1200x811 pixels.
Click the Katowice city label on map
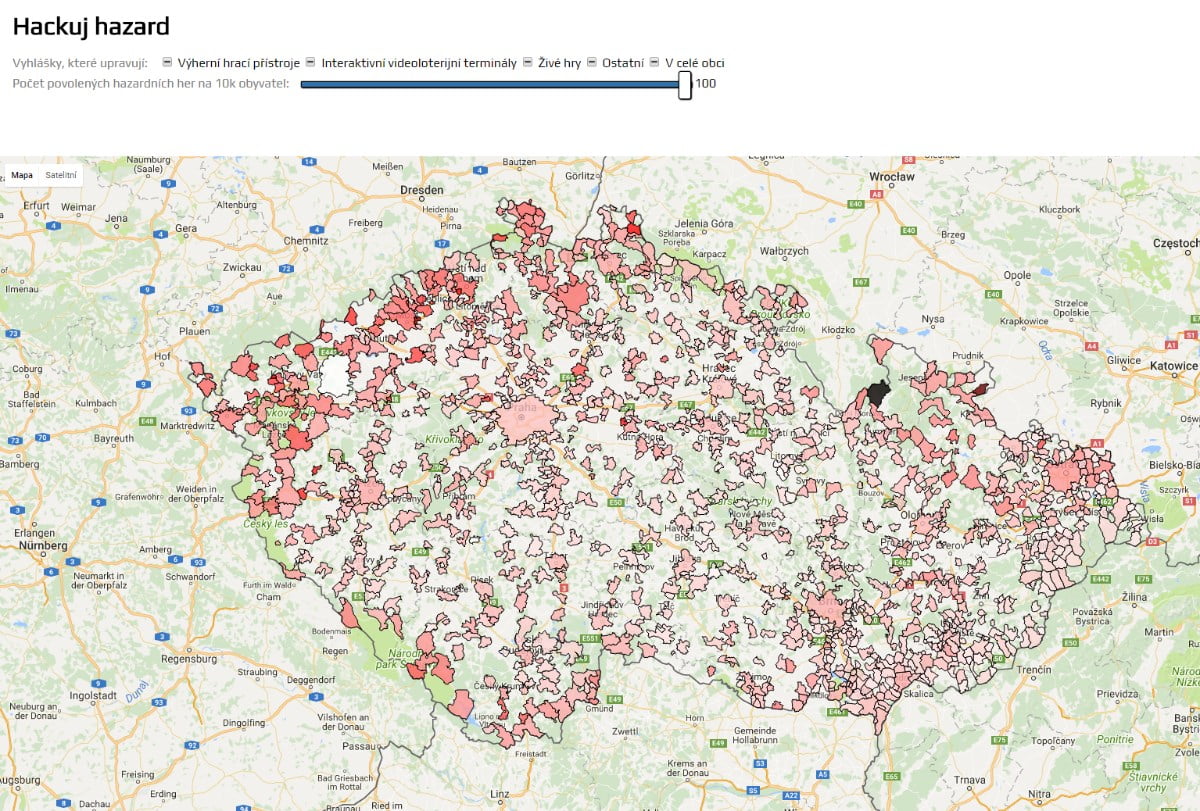1174,366
